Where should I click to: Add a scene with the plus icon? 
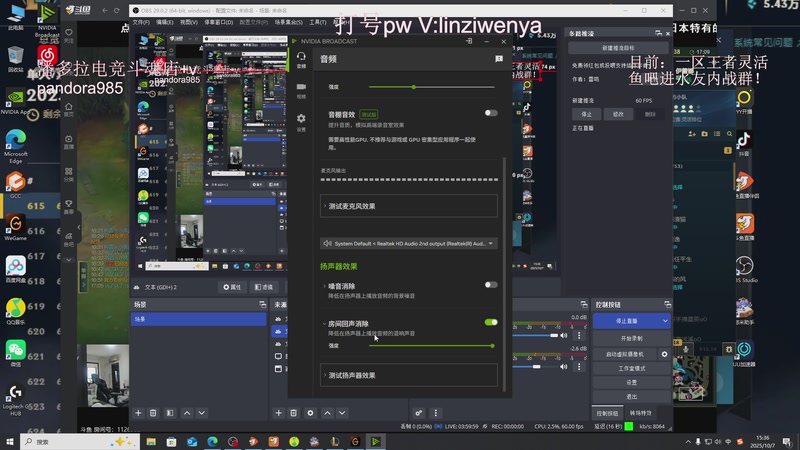138,413
